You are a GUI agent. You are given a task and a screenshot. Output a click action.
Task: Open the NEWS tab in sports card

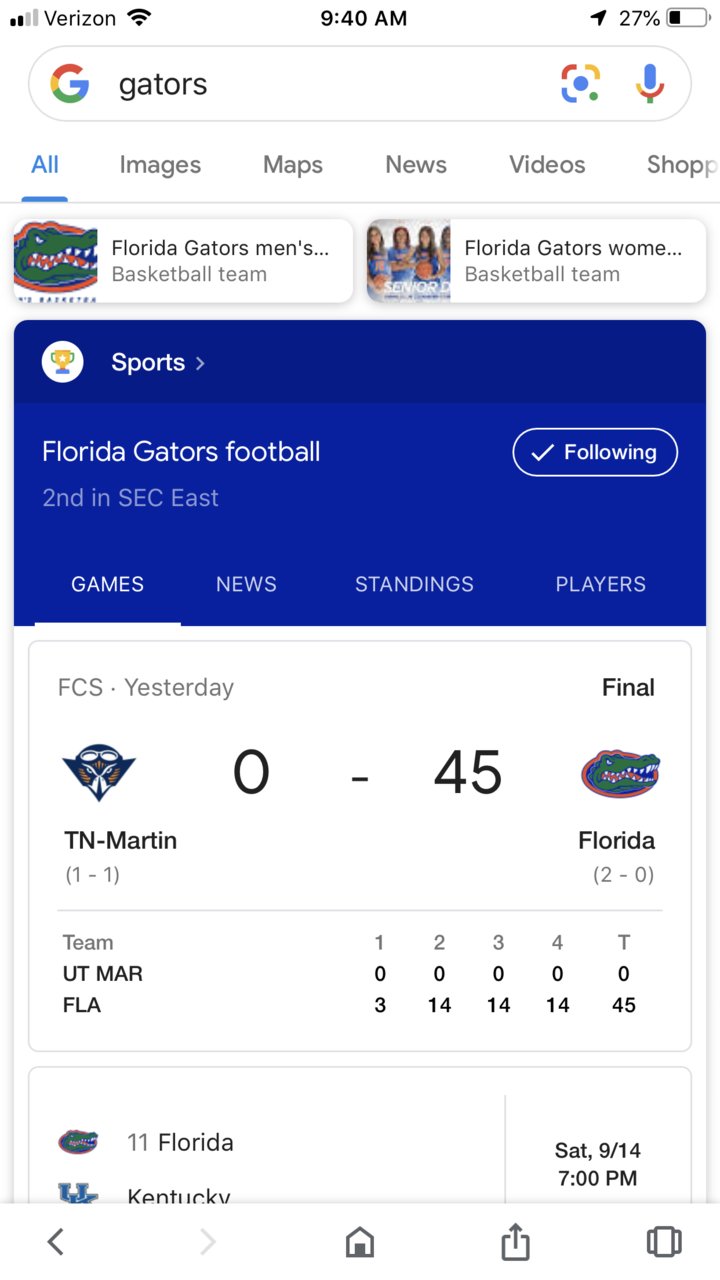(x=246, y=584)
